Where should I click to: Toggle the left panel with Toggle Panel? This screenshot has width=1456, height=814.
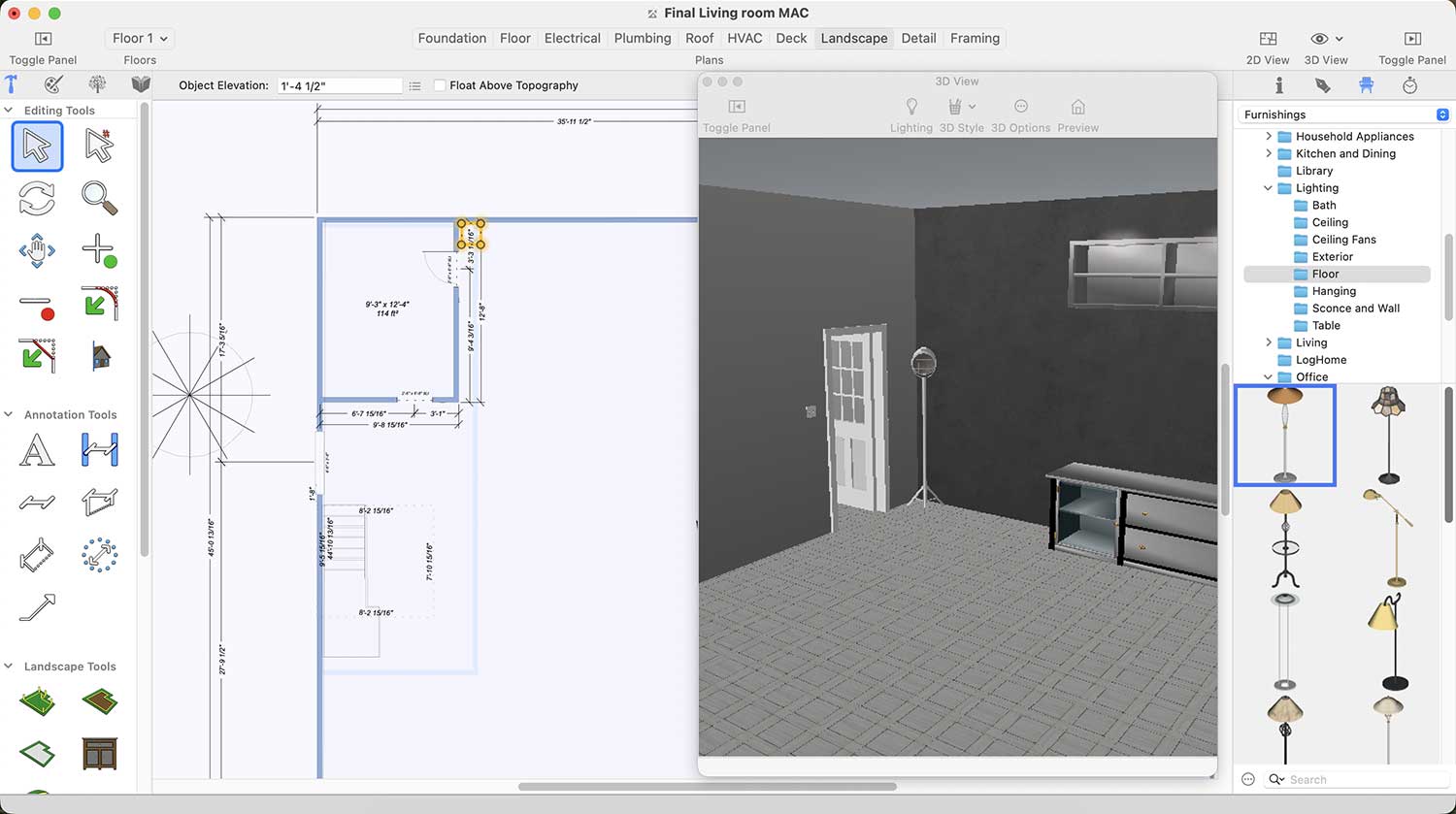(43, 39)
